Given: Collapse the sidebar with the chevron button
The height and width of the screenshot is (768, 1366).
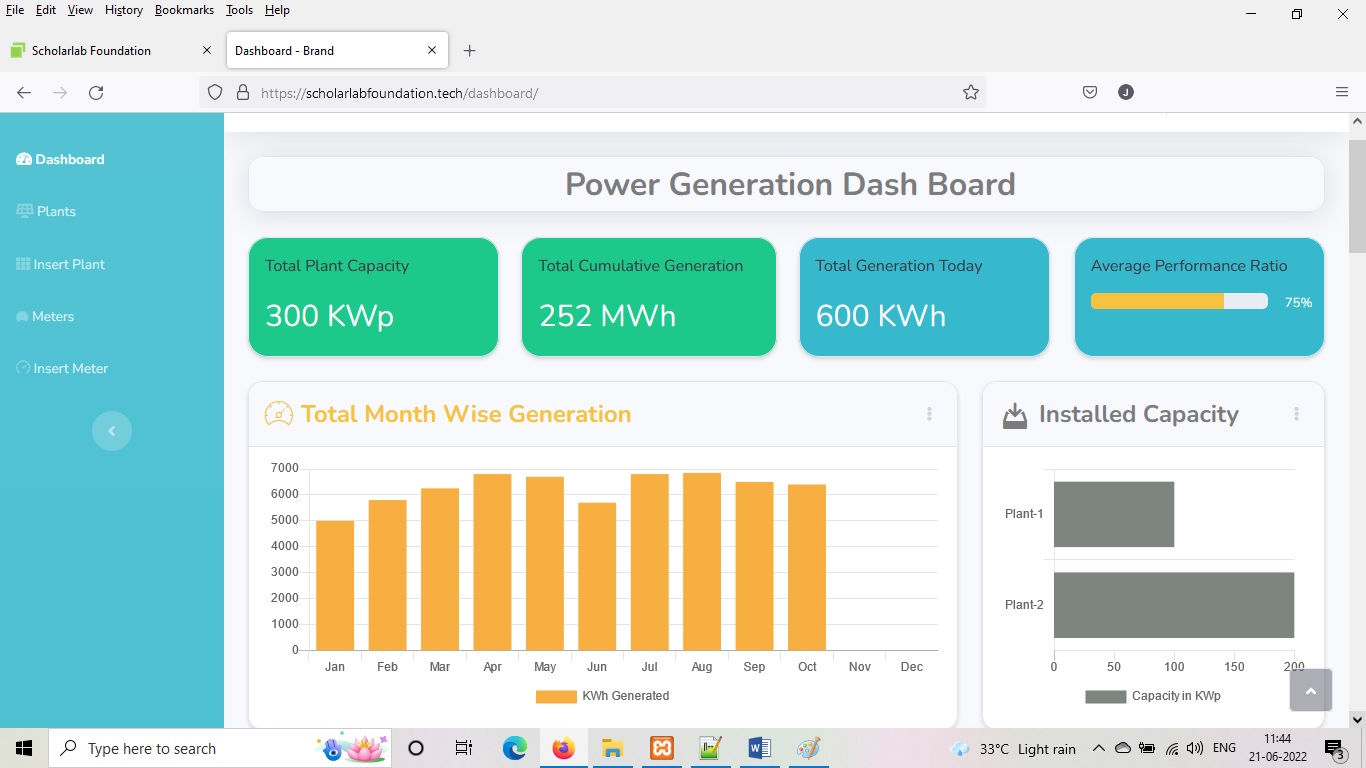Looking at the screenshot, I should coord(112,431).
